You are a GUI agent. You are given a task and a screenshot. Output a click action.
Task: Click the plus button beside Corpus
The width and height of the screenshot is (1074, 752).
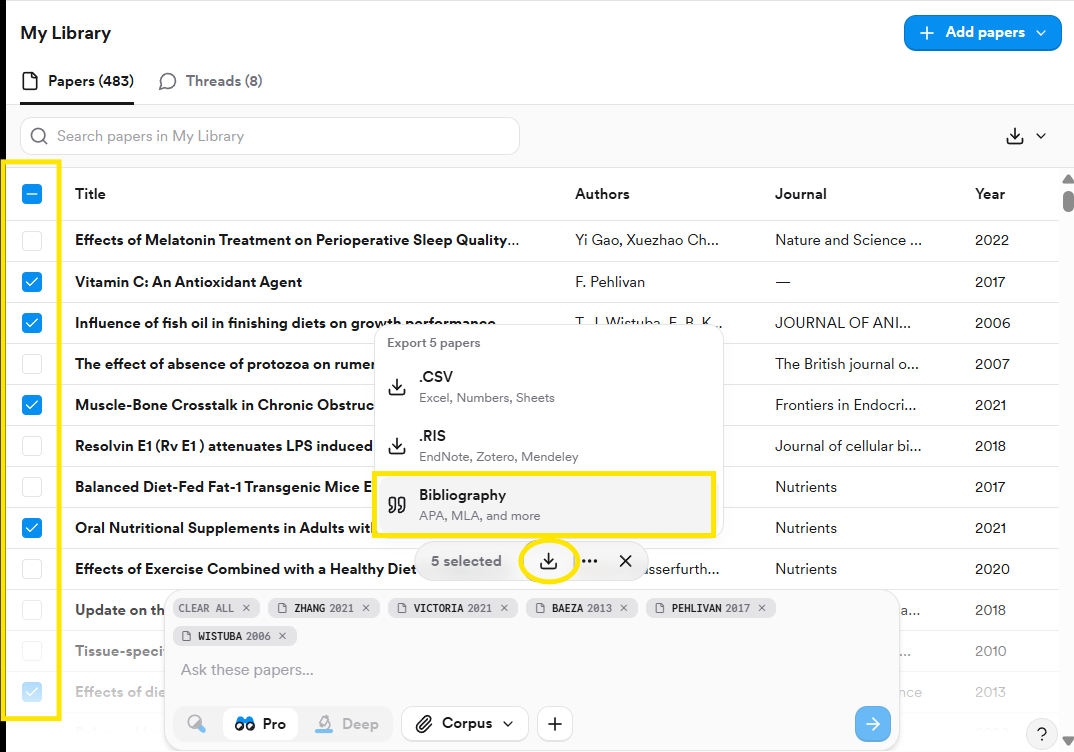[x=555, y=724]
